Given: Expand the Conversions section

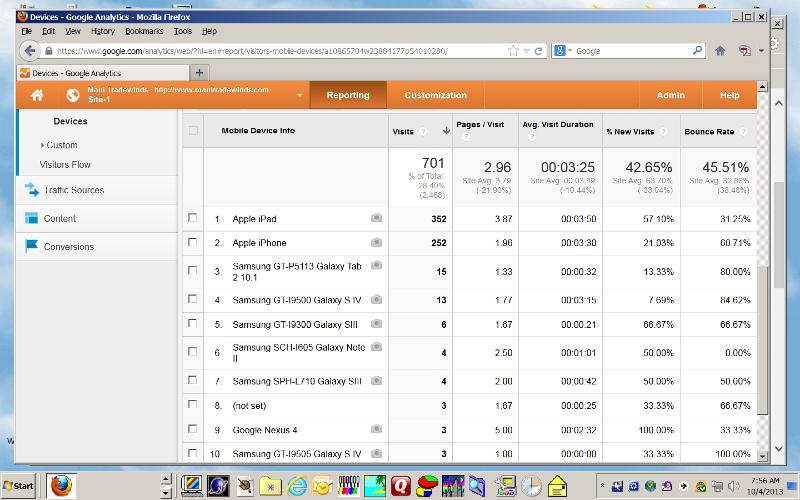Looking at the screenshot, I should point(69,246).
